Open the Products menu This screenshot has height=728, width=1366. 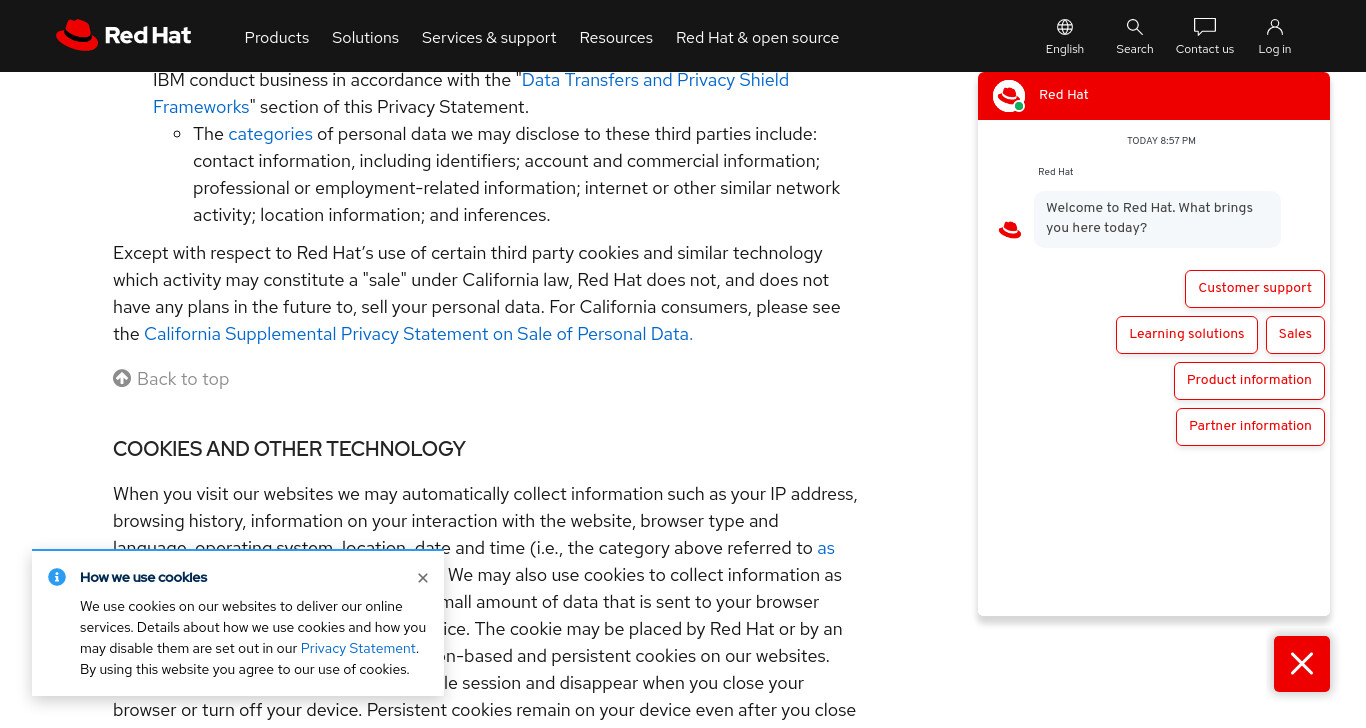click(x=277, y=37)
